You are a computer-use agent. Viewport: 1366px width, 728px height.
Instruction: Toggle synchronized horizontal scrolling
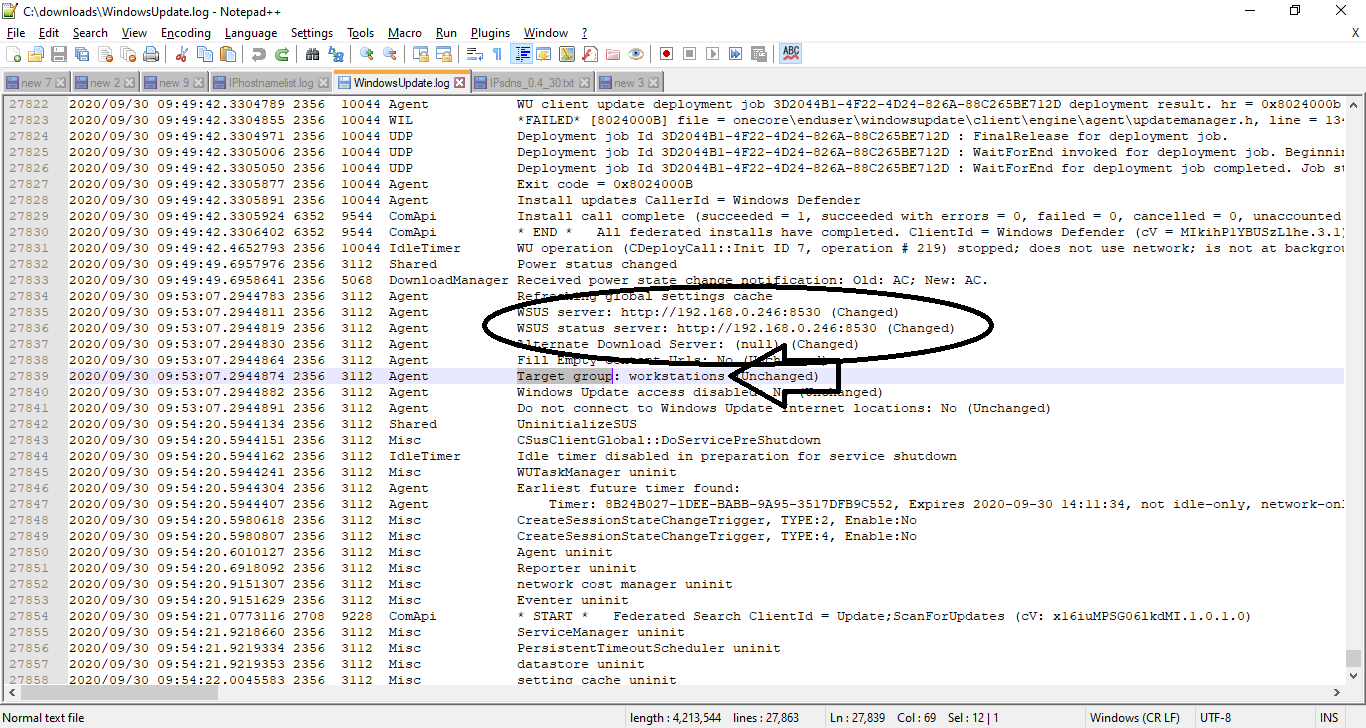444,54
